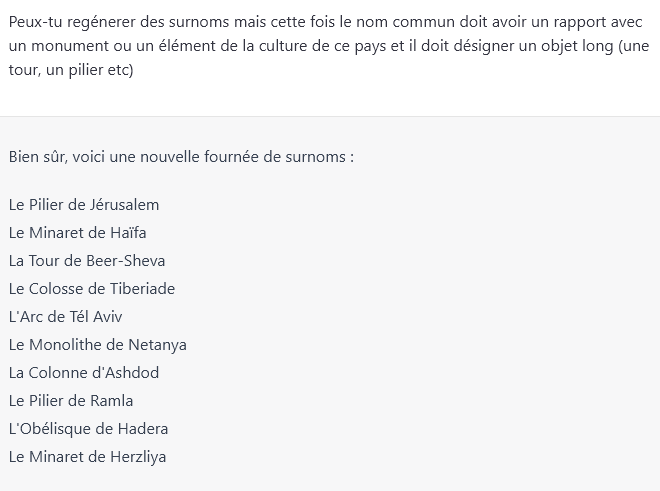Click the "Le Pilier de Jérusalem" nickname line
660x491 pixels.
click(x=84, y=205)
